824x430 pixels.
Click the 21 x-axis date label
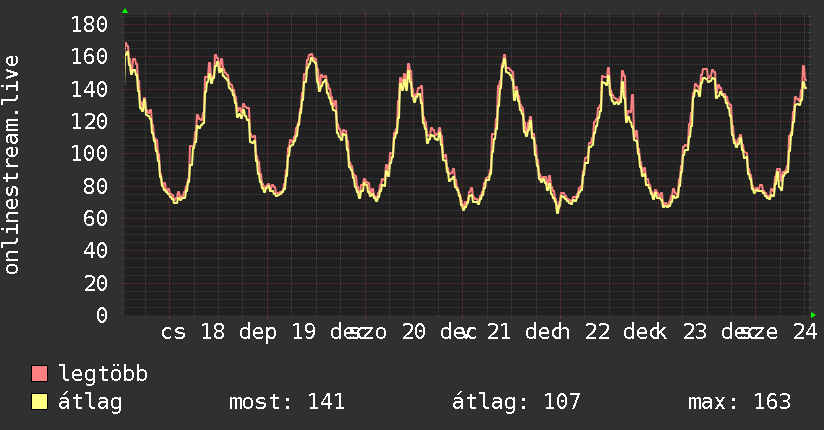point(498,332)
